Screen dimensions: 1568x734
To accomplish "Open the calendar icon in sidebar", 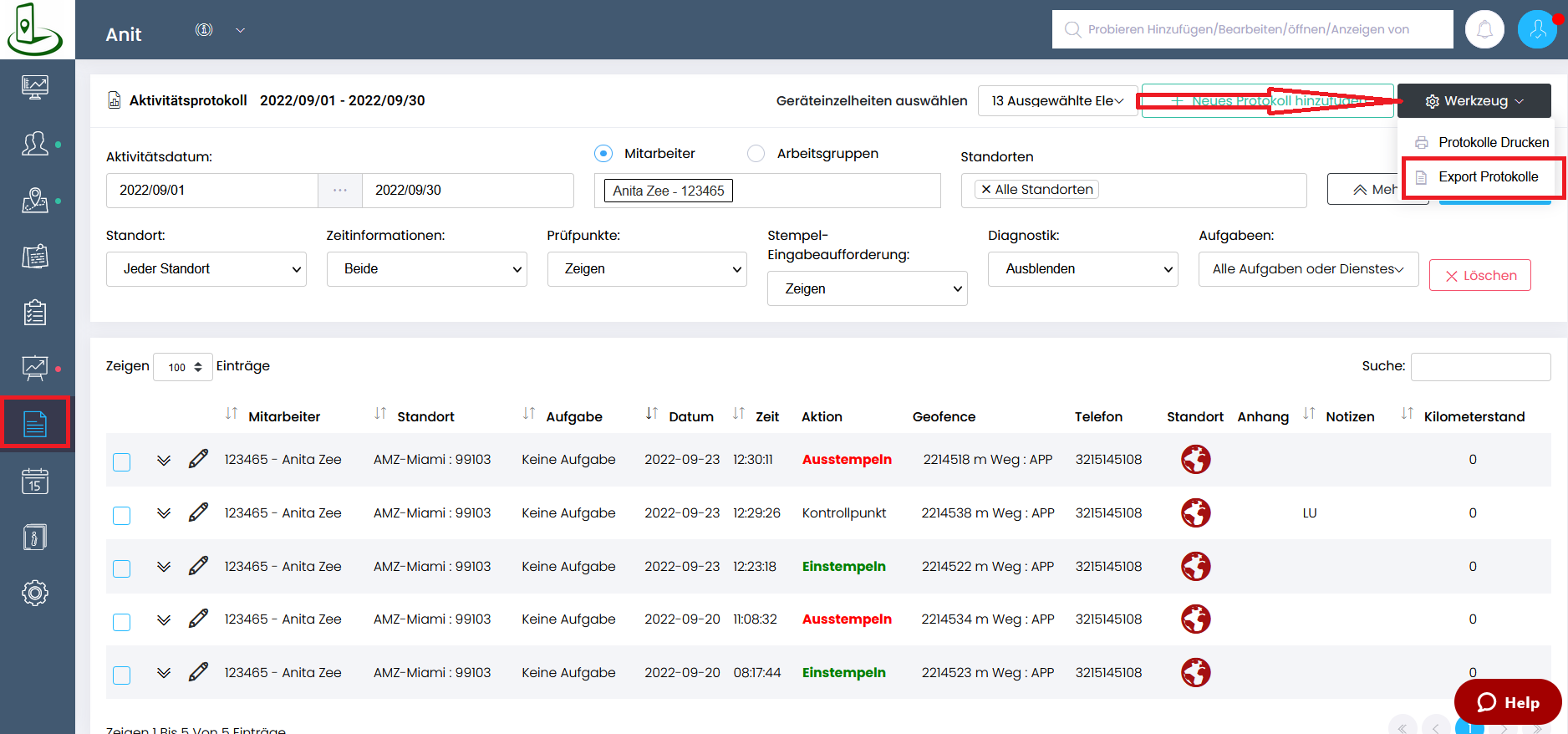I will click(35, 482).
